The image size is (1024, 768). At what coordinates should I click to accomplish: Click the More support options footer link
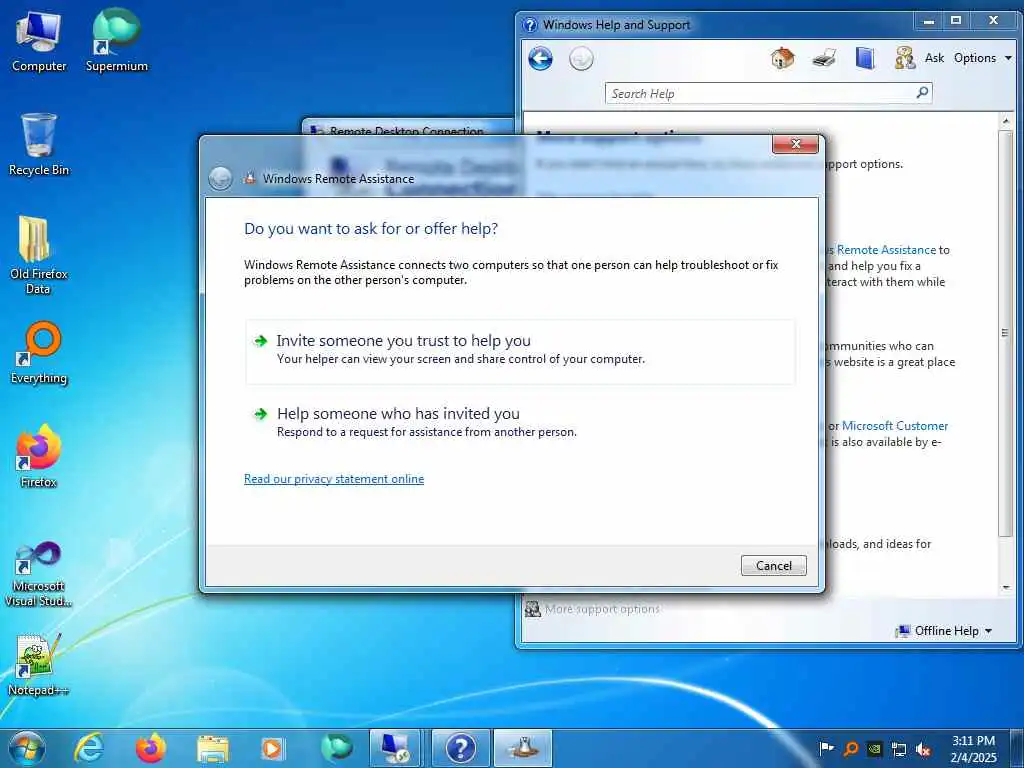[601, 609]
